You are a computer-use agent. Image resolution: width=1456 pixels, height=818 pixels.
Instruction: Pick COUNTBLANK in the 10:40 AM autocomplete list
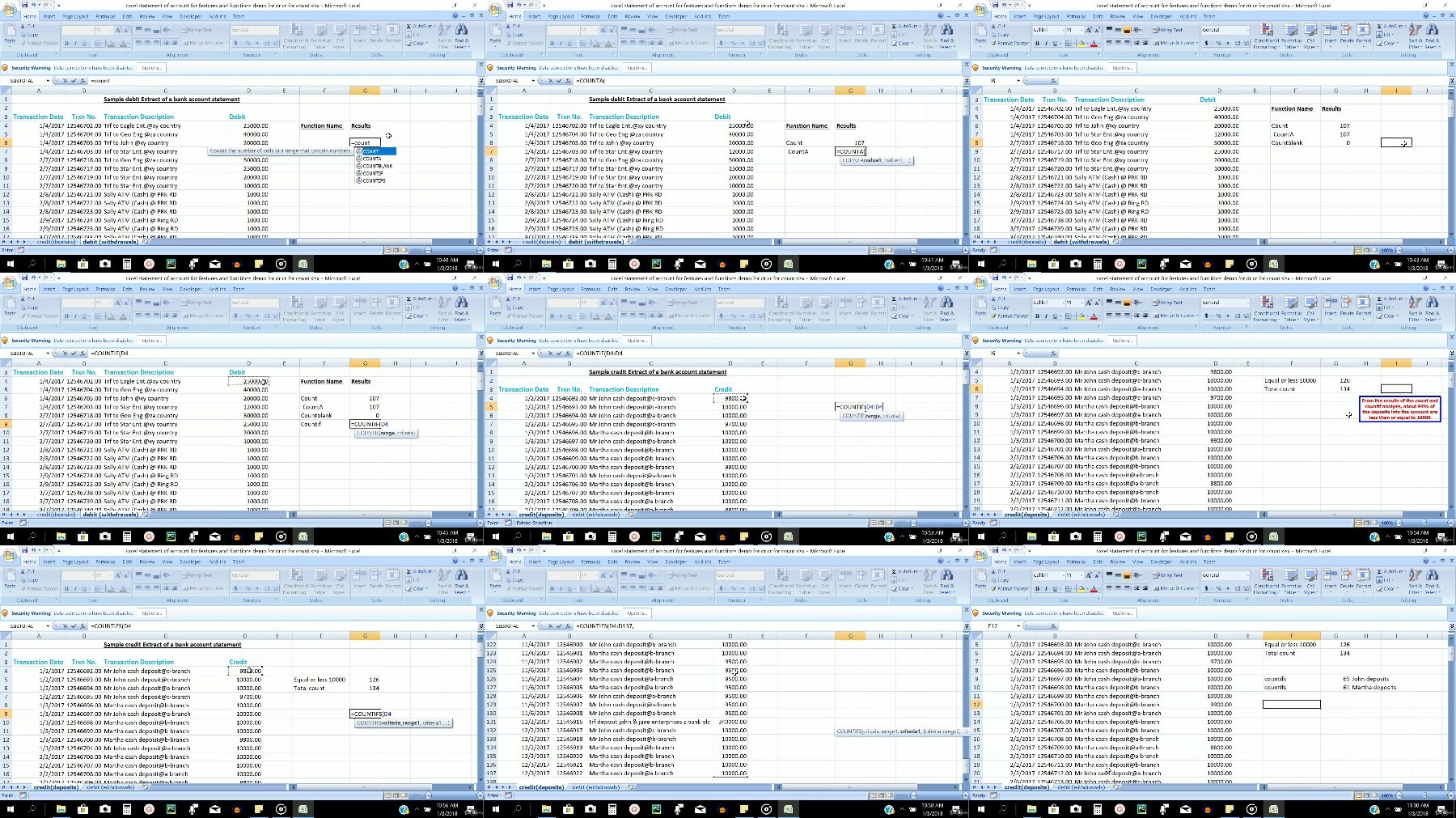click(x=375, y=166)
